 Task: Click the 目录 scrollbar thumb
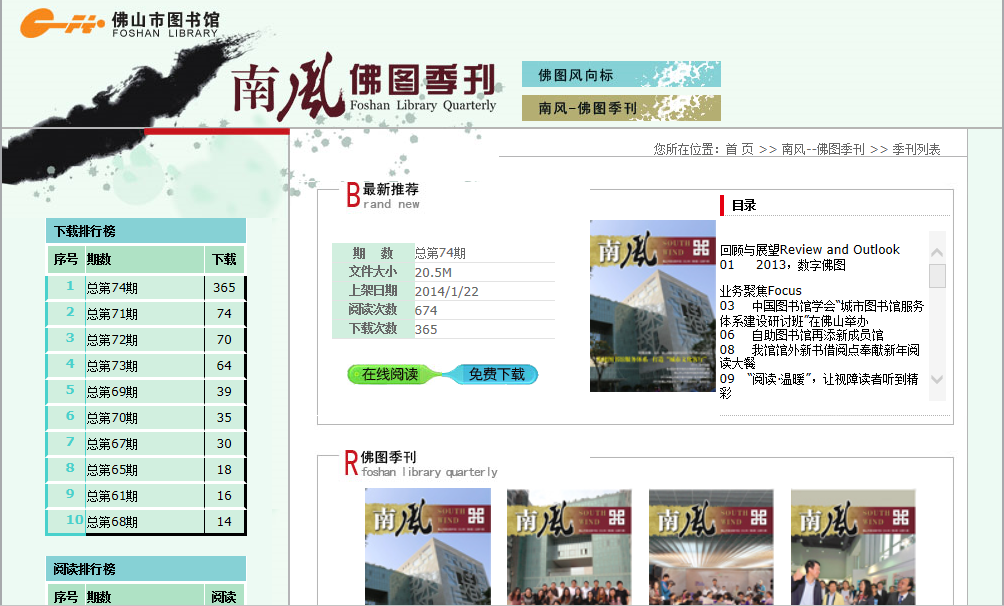coord(937,275)
